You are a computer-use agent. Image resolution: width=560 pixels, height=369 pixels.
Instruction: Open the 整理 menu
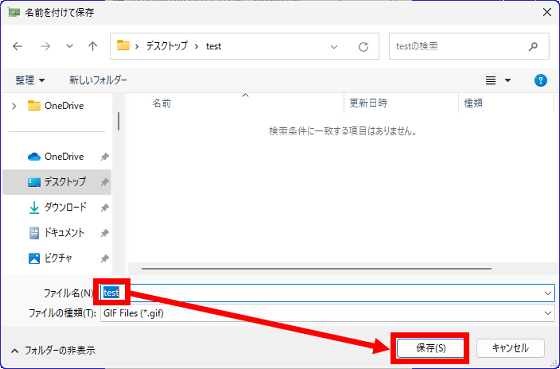tap(30, 80)
